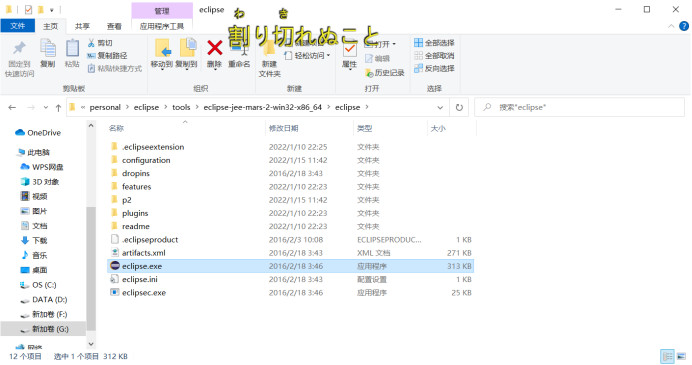692x365 pixels.
Task: Expand subfolders after personal in path
Action: point(127,107)
